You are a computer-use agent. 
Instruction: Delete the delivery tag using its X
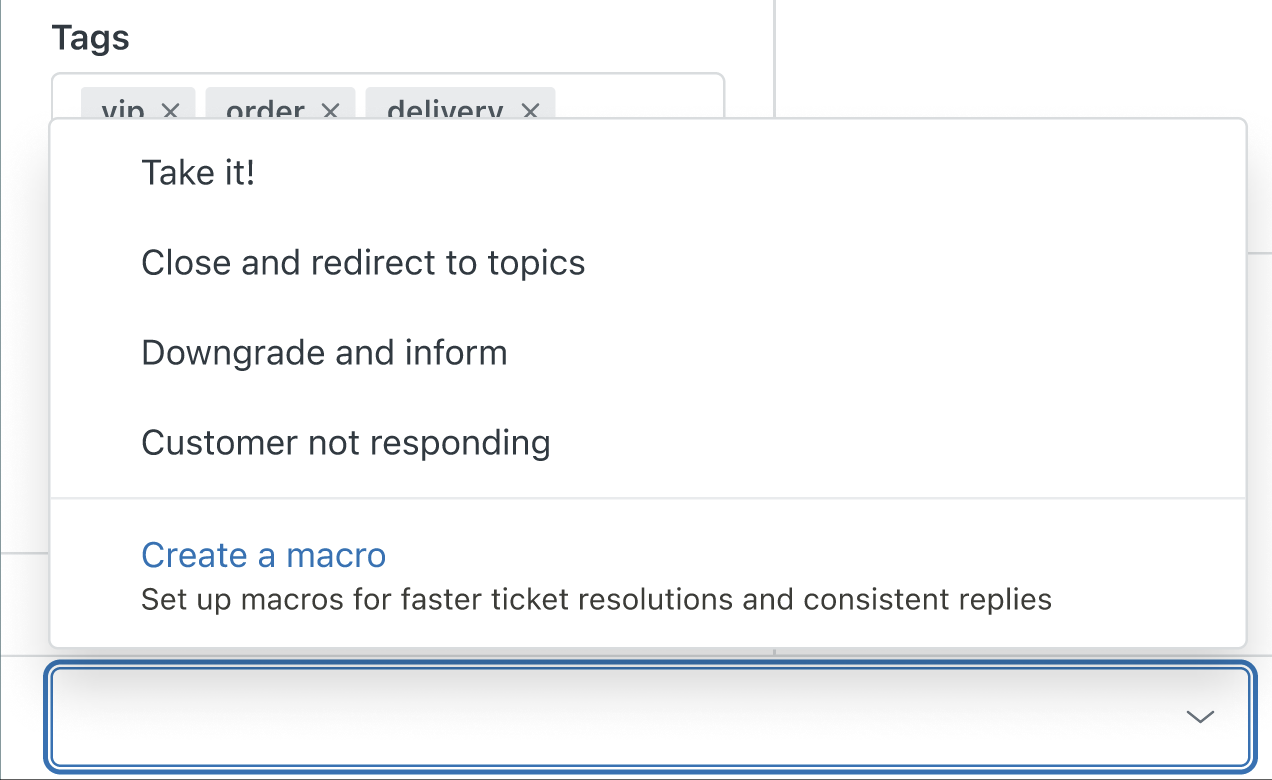pyautogui.click(x=530, y=110)
